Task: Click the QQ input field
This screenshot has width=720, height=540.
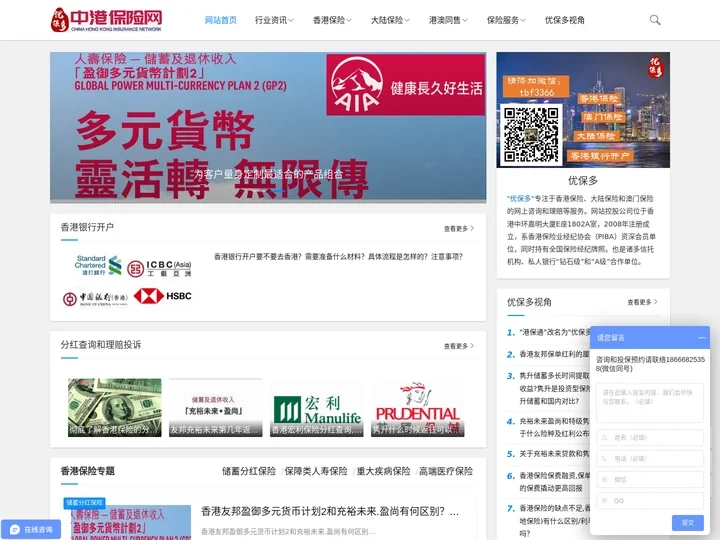Action: [650, 501]
